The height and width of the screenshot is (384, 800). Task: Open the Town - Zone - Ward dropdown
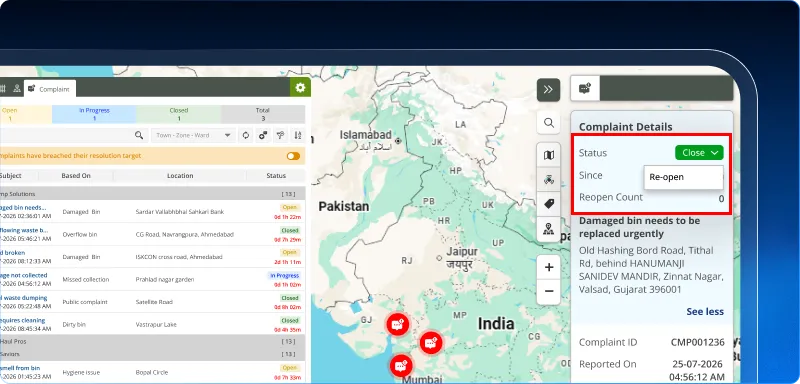pyautogui.click(x=193, y=136)
